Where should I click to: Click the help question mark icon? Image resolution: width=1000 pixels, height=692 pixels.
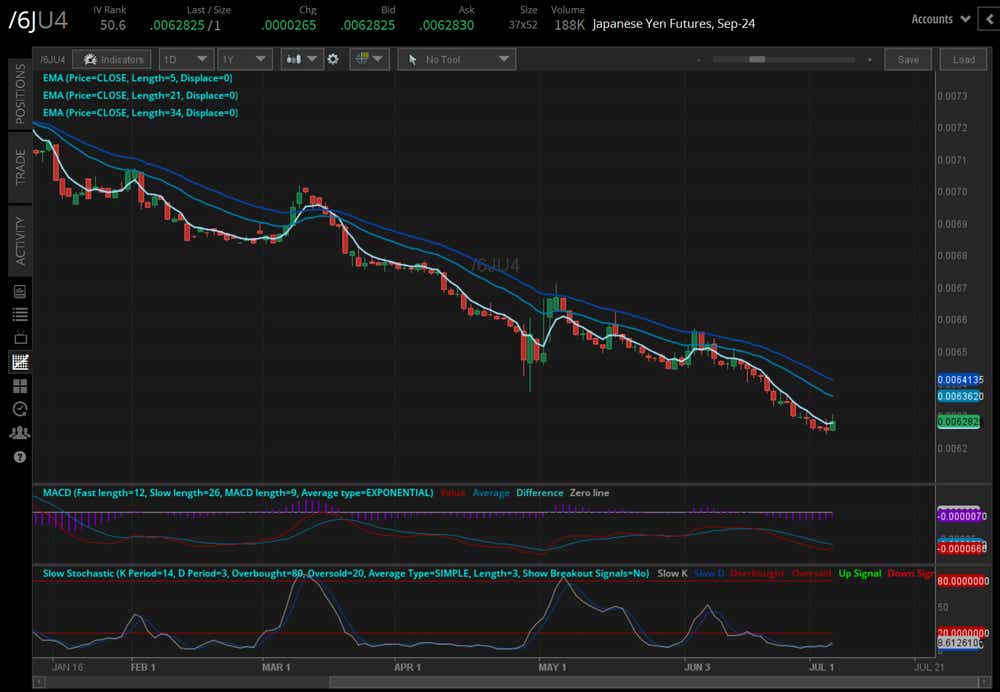coord(19,457)
